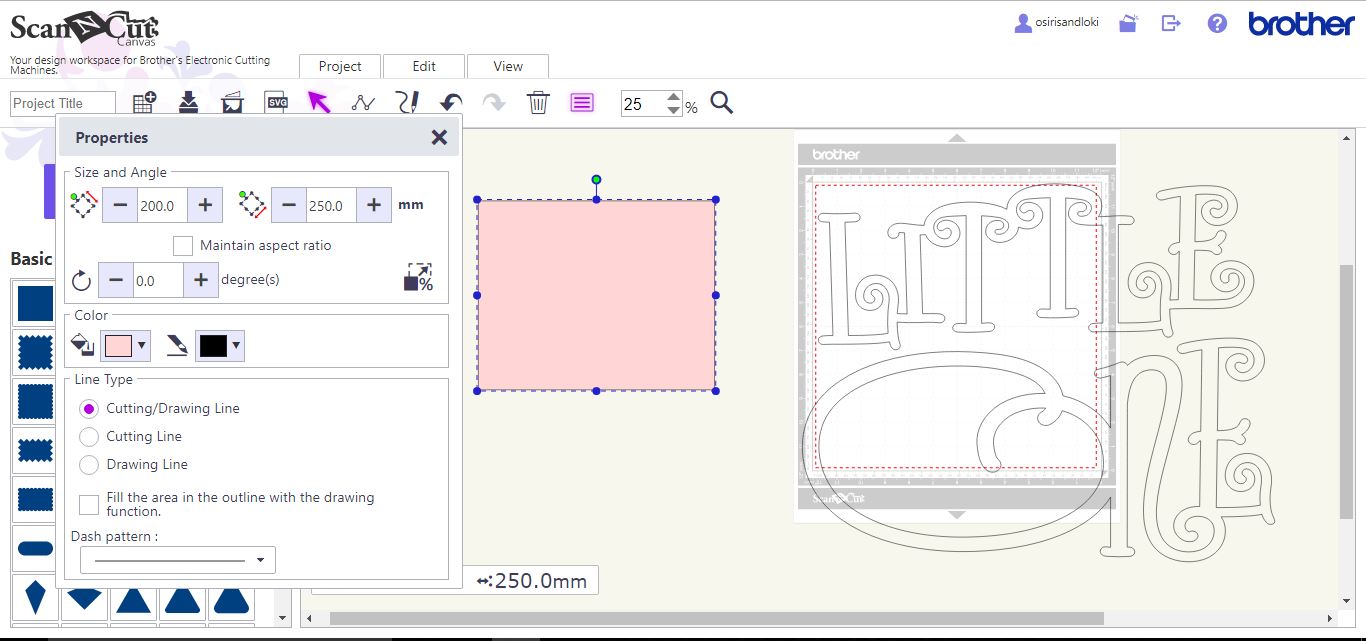Open the Dash pattern dropdown
The image size is (1366, 641).
pyautogui.click(x=260, y=560)
